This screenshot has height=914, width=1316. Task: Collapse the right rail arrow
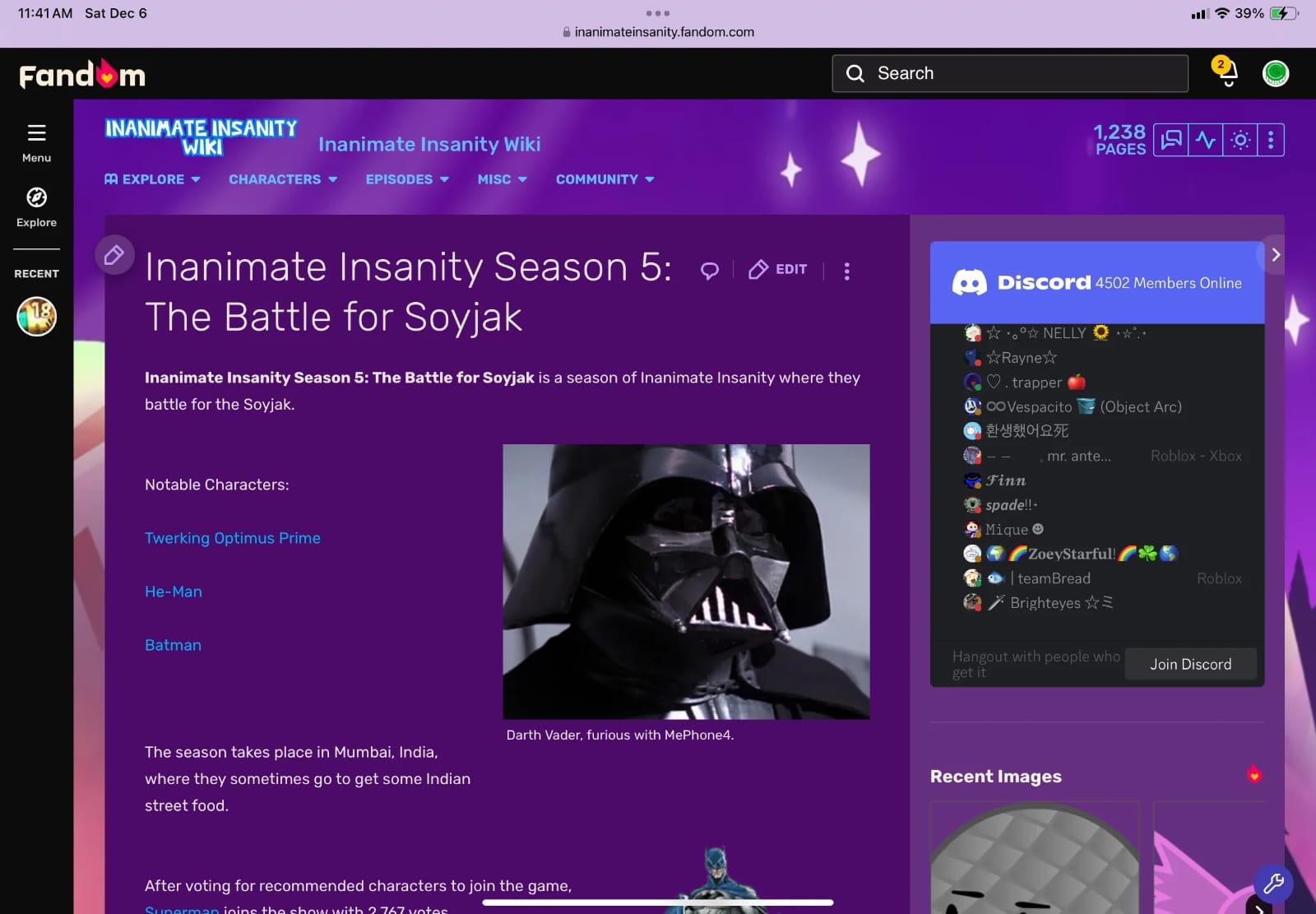coord(1275,255)
